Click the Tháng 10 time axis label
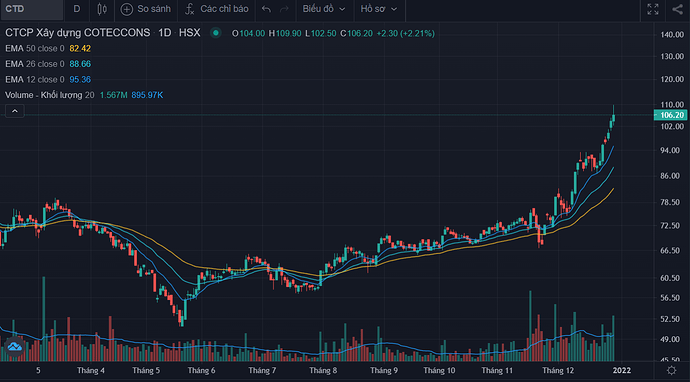 pyautogui.click(x=439, y=370)
